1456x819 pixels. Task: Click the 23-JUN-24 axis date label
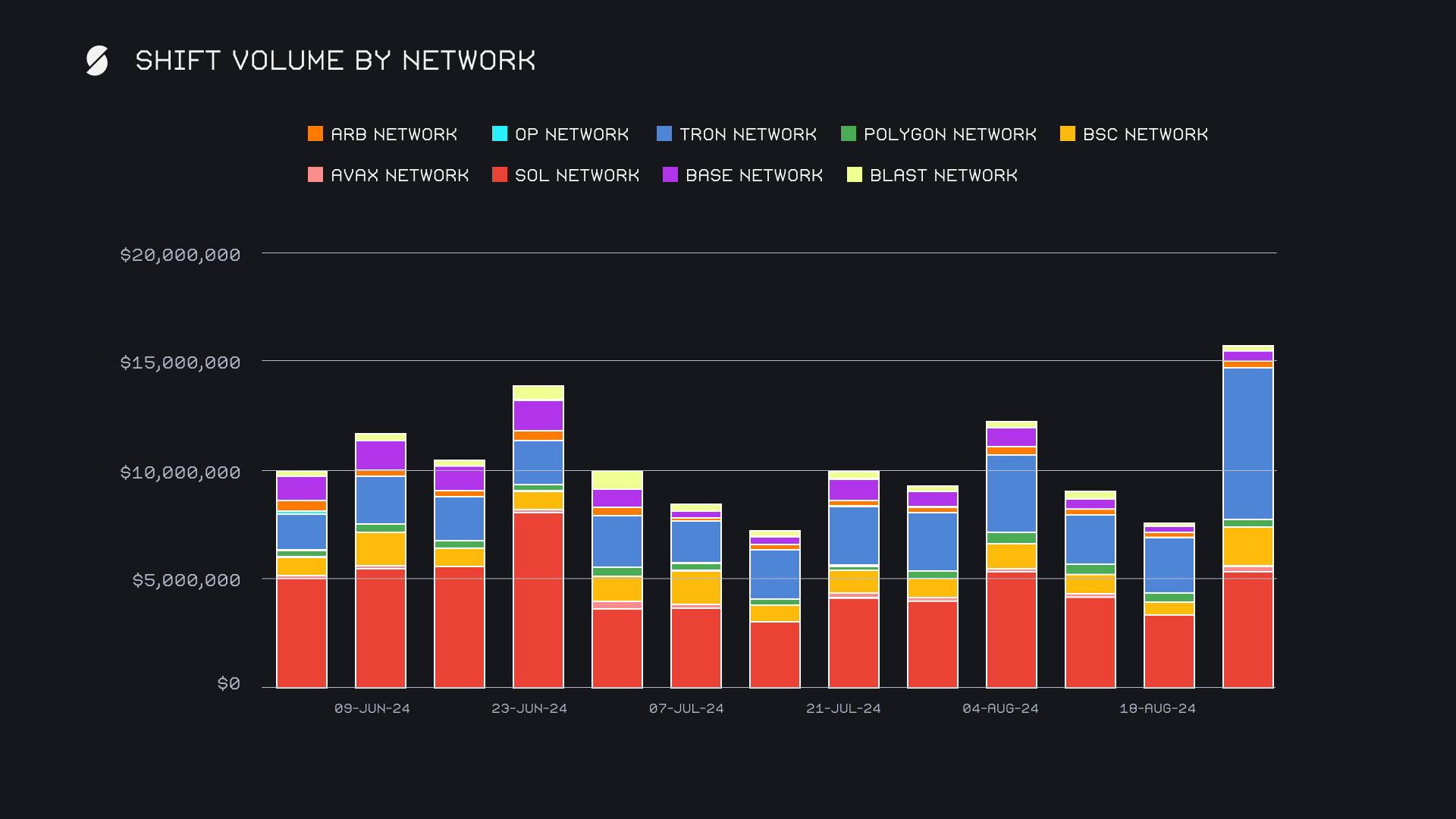coord(529,708)
